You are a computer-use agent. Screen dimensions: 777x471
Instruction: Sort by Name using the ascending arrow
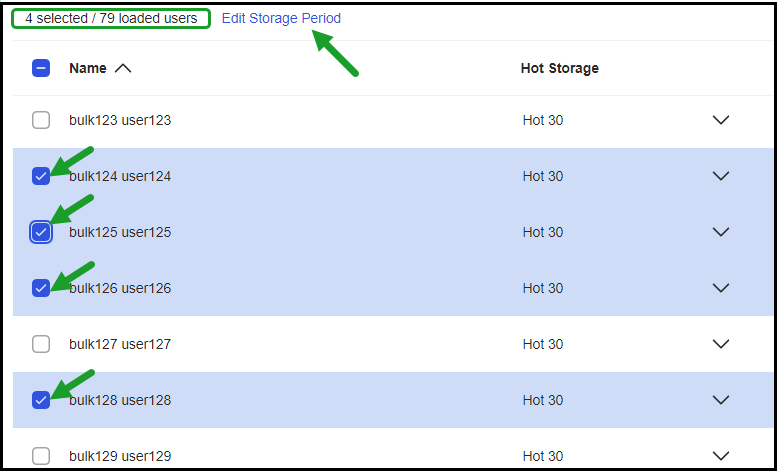click(123, 68)
